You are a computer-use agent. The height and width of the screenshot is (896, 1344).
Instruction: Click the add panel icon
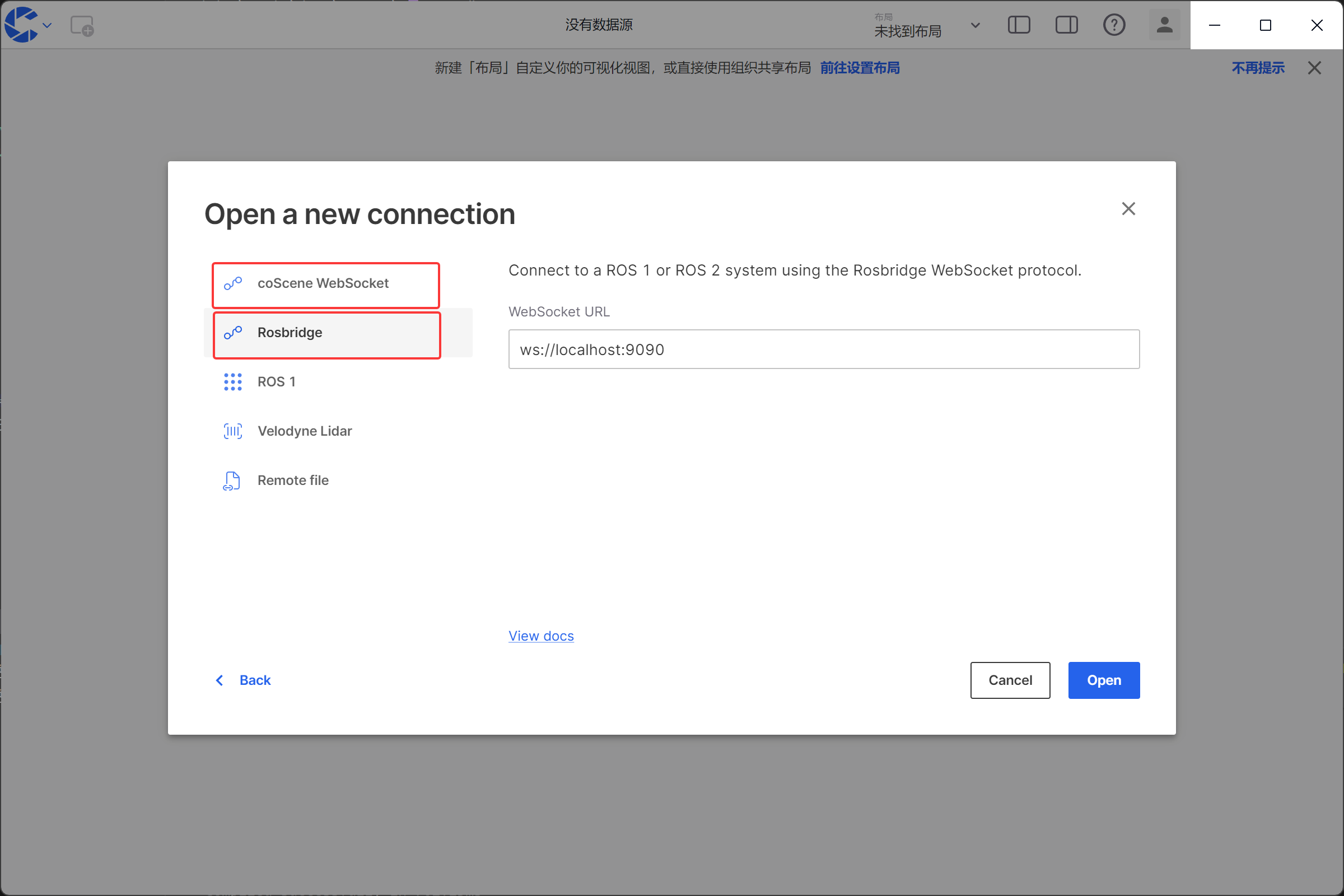(x=82, y=26)
